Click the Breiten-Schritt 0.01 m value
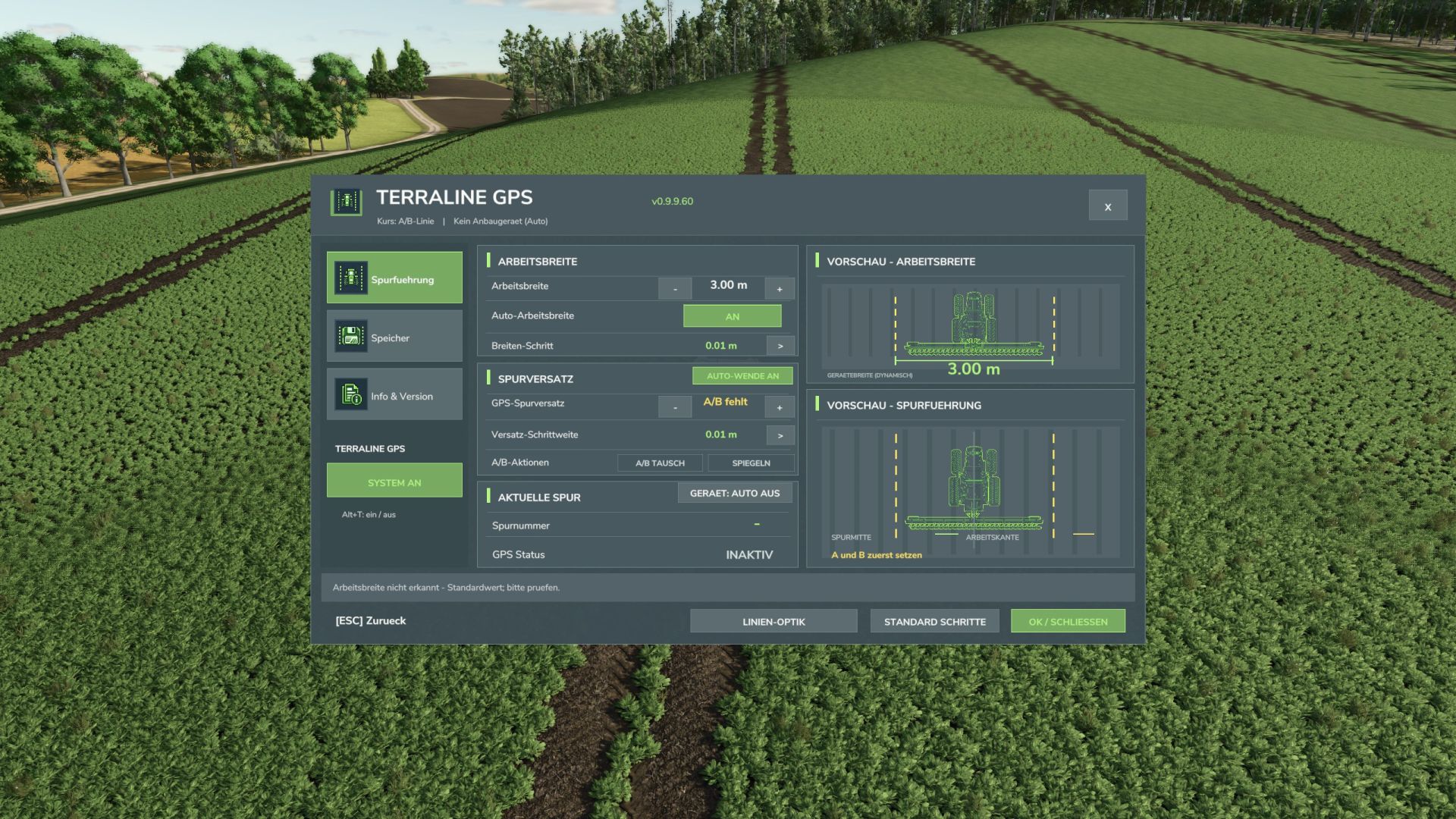The width and height of the screenshot is (1456, 819). pyautogui.click(x=721, y=346)
